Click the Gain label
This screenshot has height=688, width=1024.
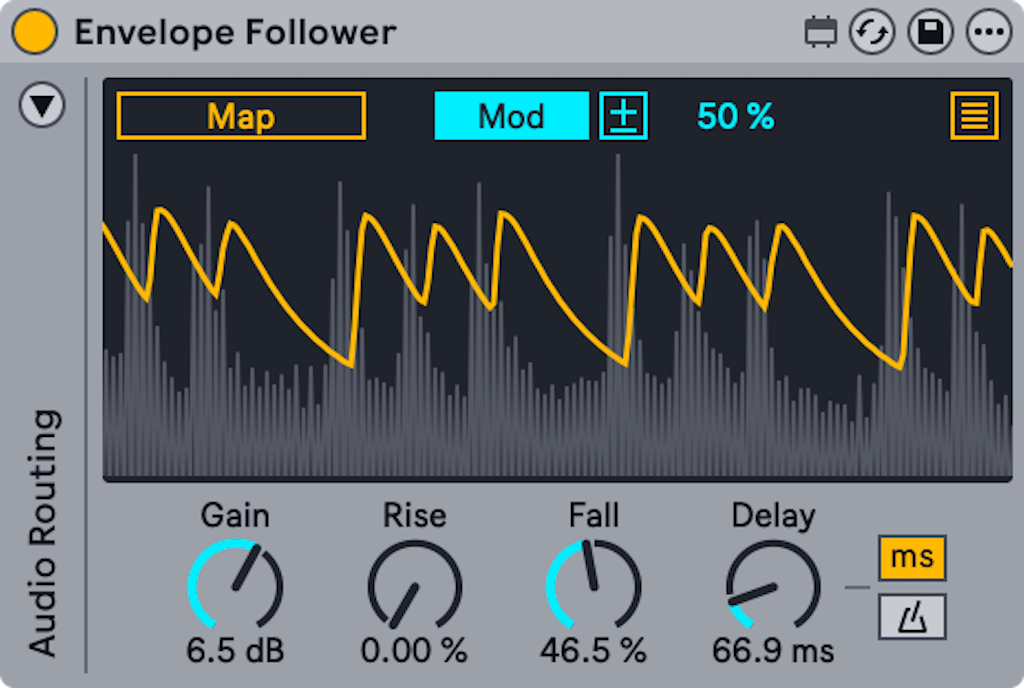click(235, 515)
